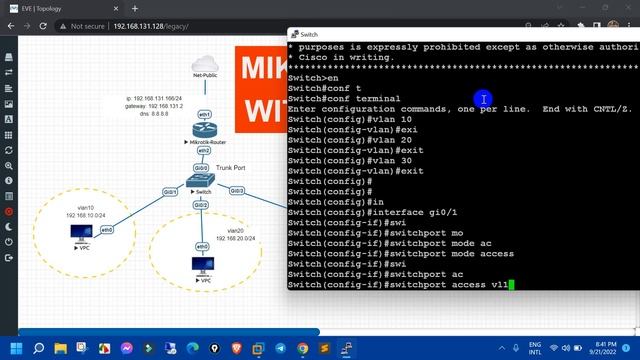This screenshot has height=360, width=640.
Task: Click the 'vlan10 192.168.10.0/24' label
Action: click(x=85, y=211)
